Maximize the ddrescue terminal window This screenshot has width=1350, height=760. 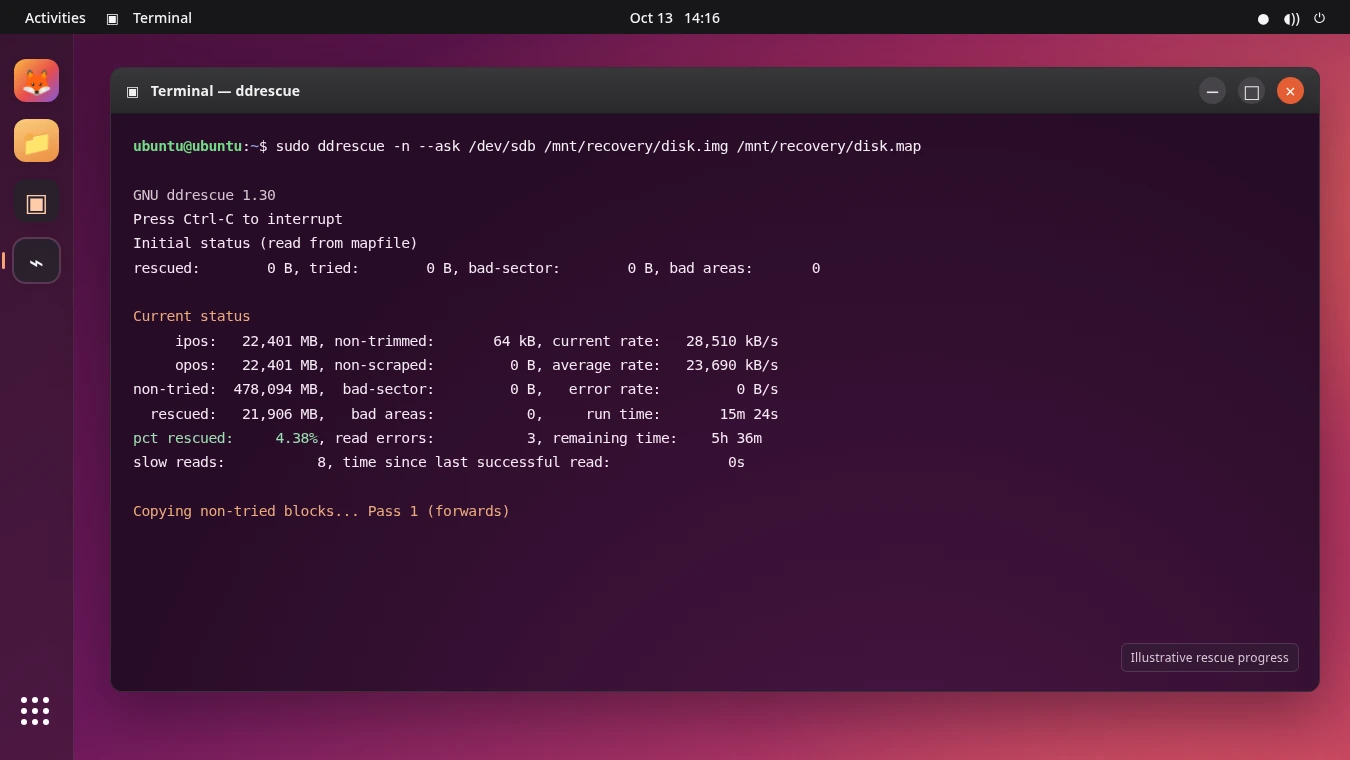click(x=1251, y=91)
